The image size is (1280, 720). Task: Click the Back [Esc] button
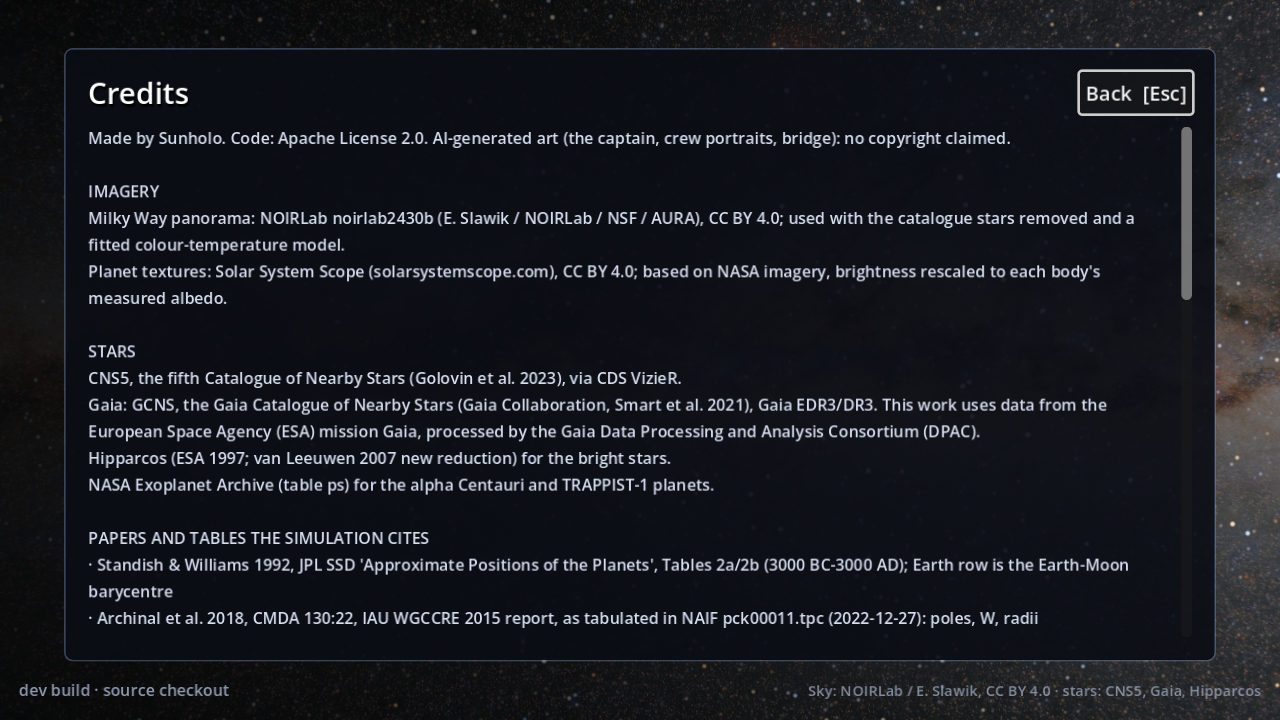click(1136, 93)
